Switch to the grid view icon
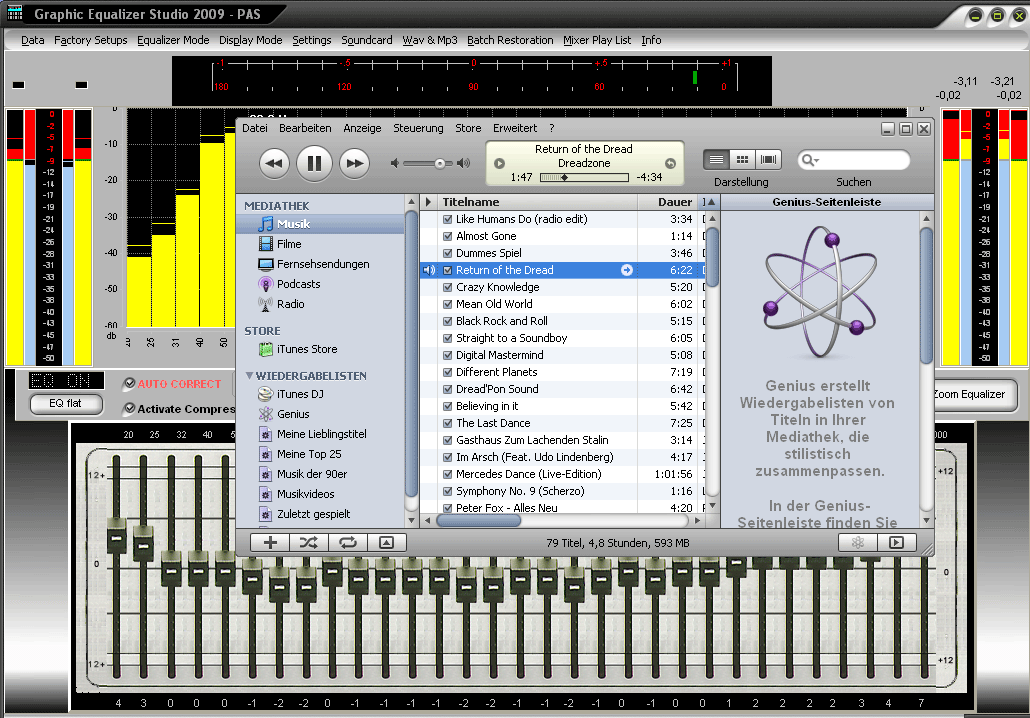 point(742,159)
